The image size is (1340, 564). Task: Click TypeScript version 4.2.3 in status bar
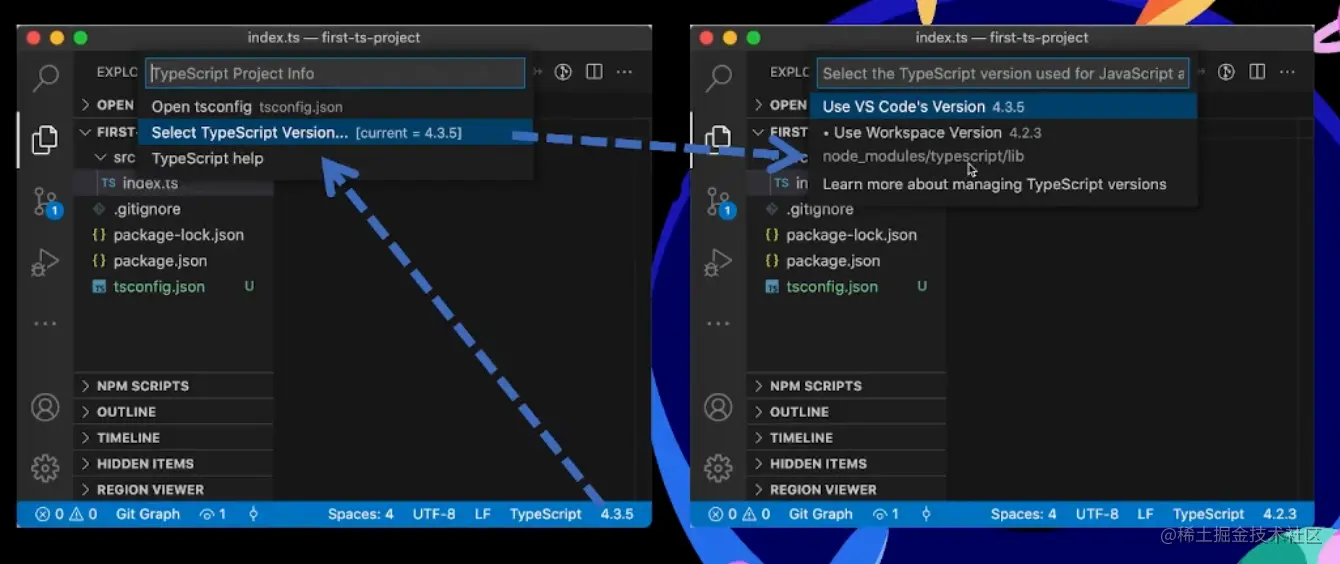[1280, 514]
